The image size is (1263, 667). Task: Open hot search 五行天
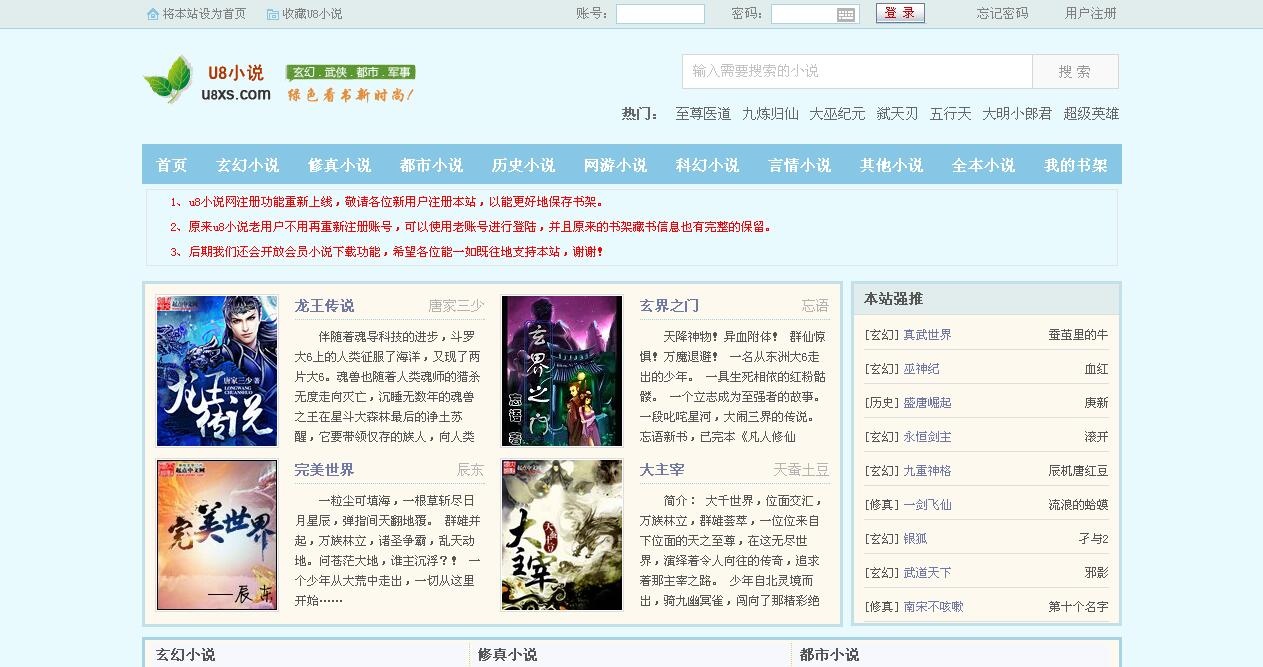click(x=950, y=114)
